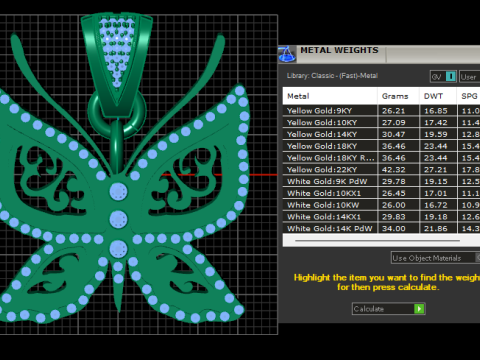
Task: Switch to the User library button
Action: coord(470,77)
